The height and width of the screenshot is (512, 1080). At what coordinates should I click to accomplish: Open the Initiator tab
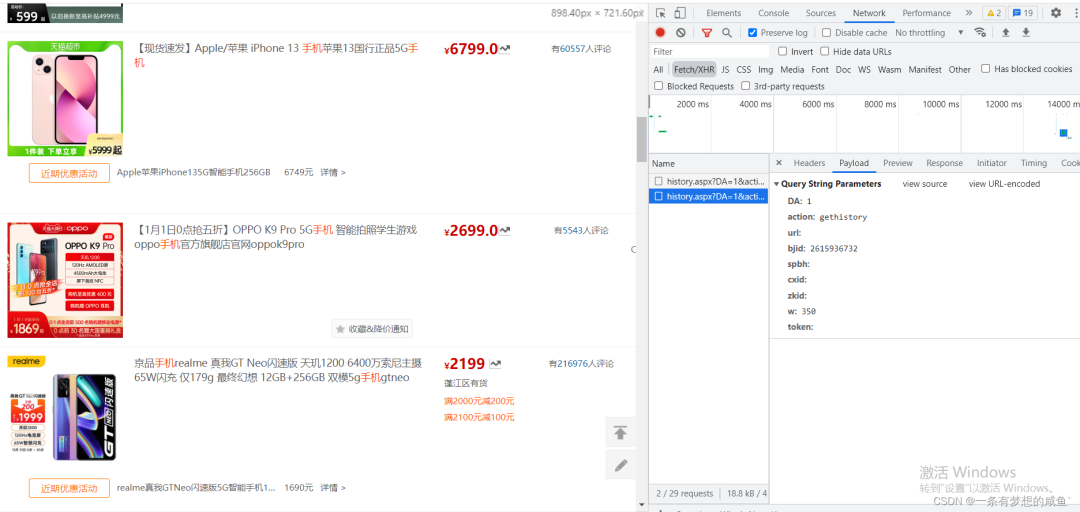(991, 163)
